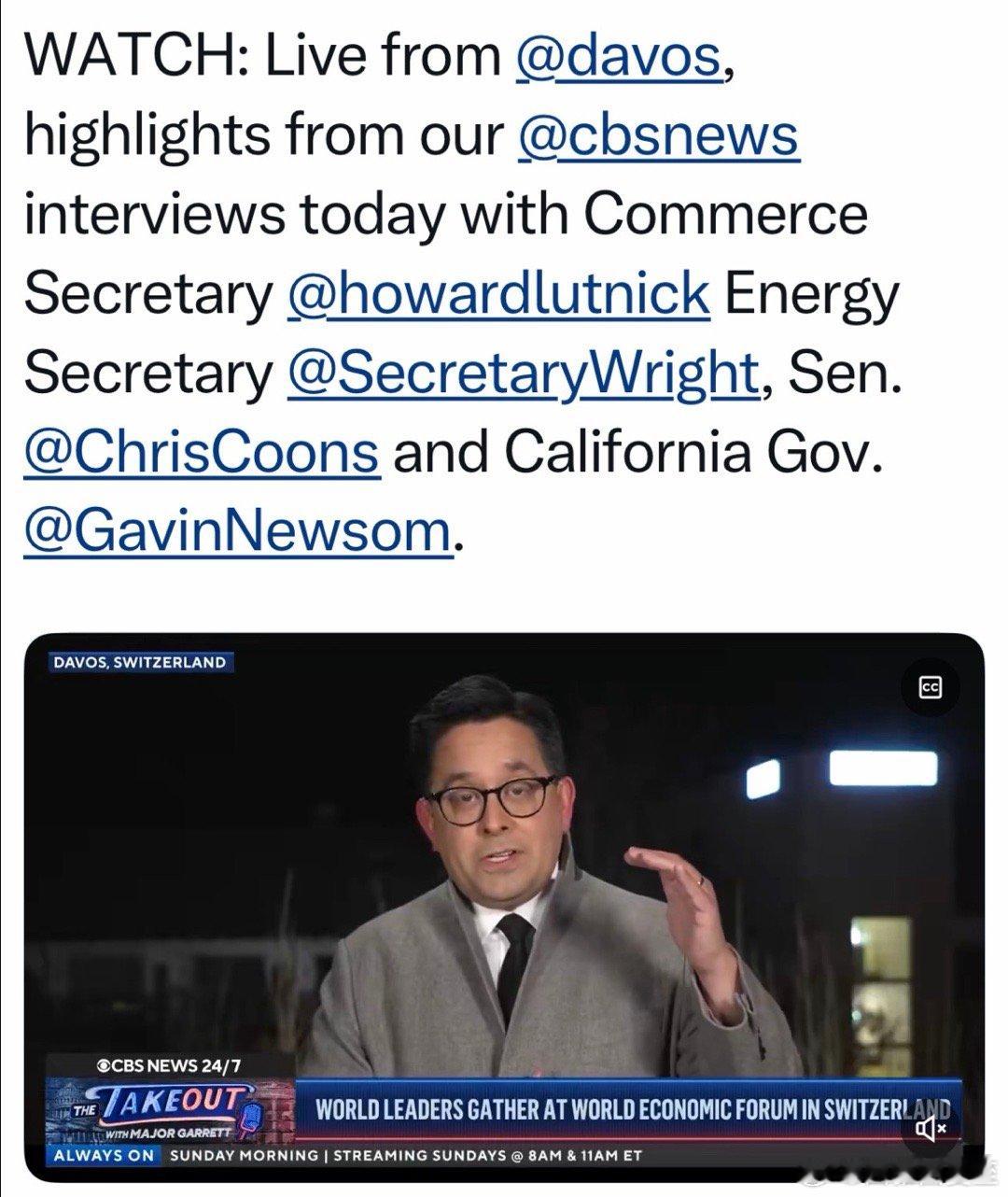Open the @SecretaryWright mention
Screen dimensions: 1008x1197
tap(523, 373)
